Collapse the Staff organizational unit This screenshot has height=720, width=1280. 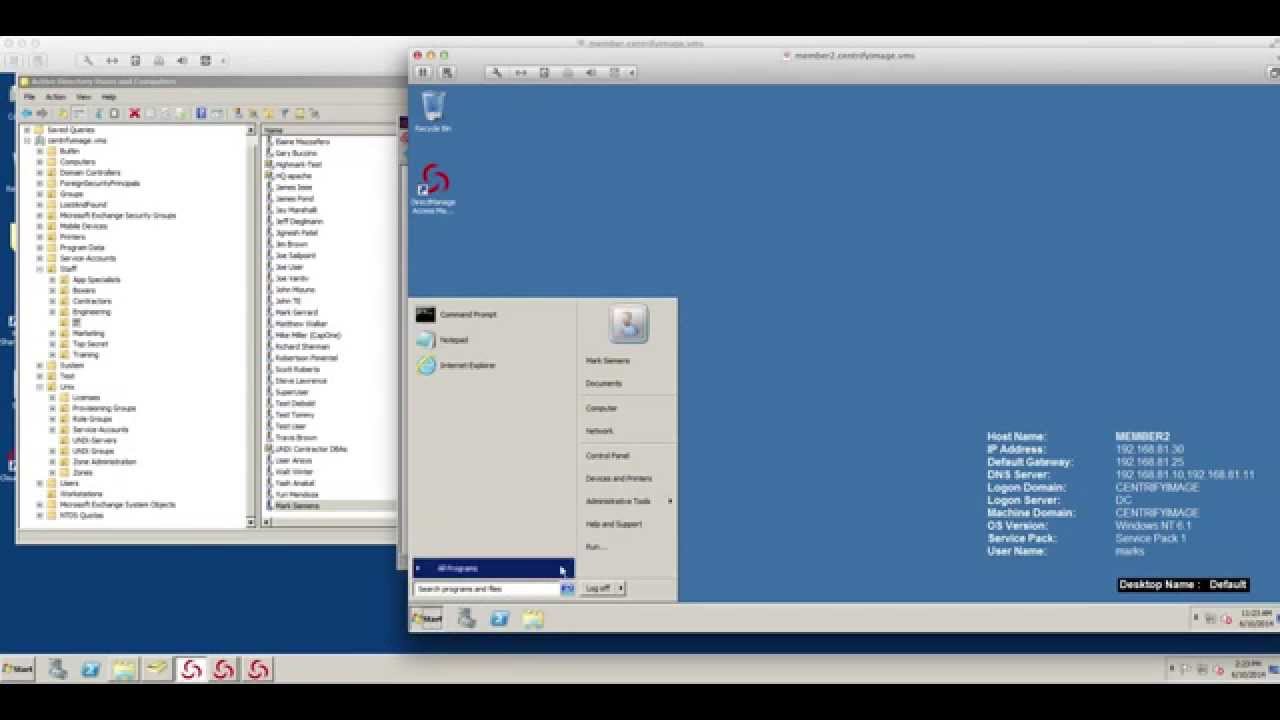pyautogui.click(x=40, y=269)
